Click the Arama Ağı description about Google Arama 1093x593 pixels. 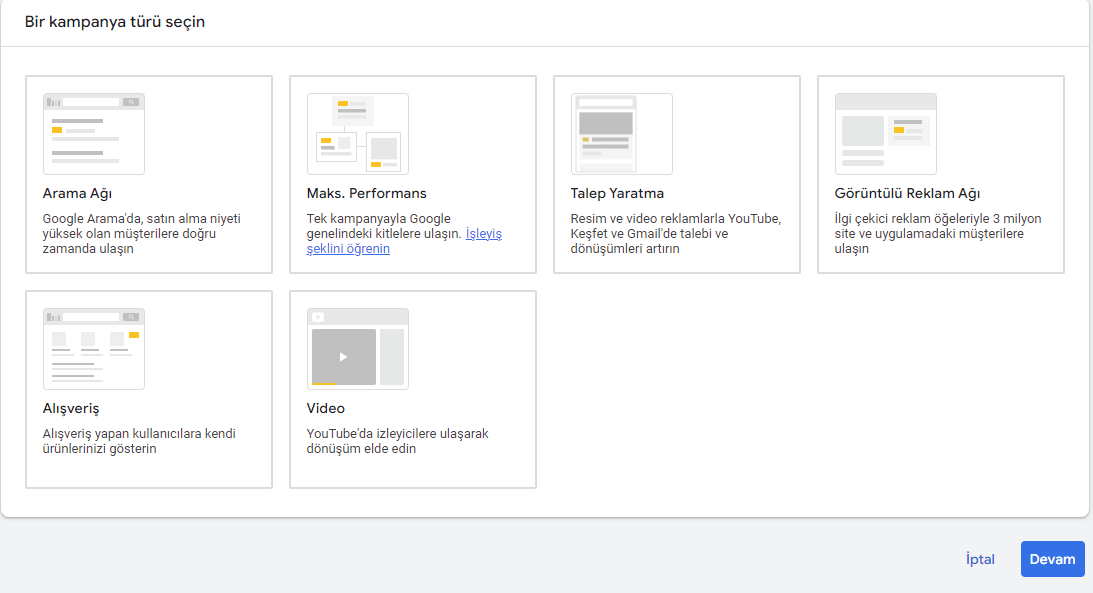141,234
